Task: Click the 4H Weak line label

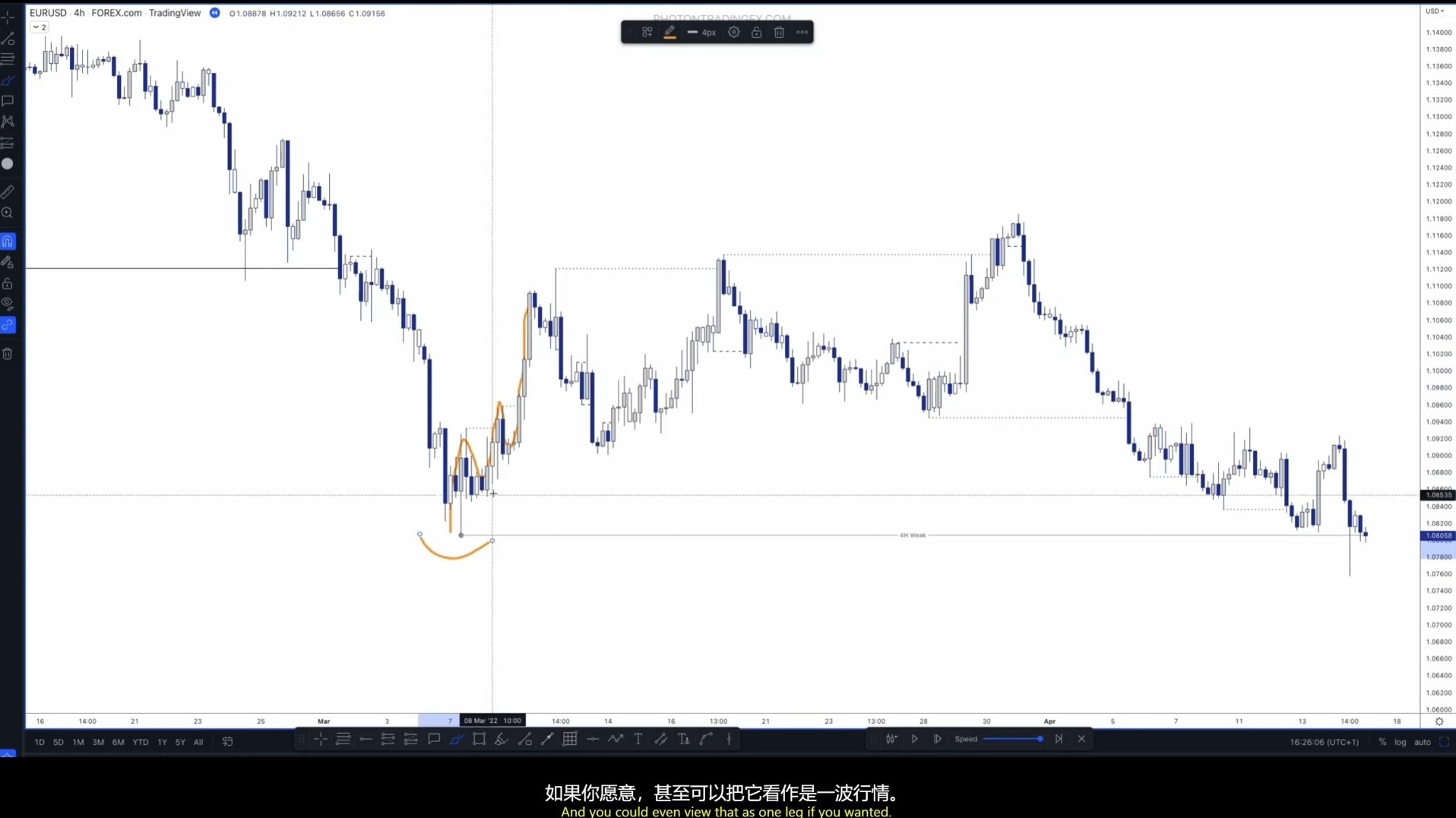Action: pyautogui.click(x=913, y=535)
